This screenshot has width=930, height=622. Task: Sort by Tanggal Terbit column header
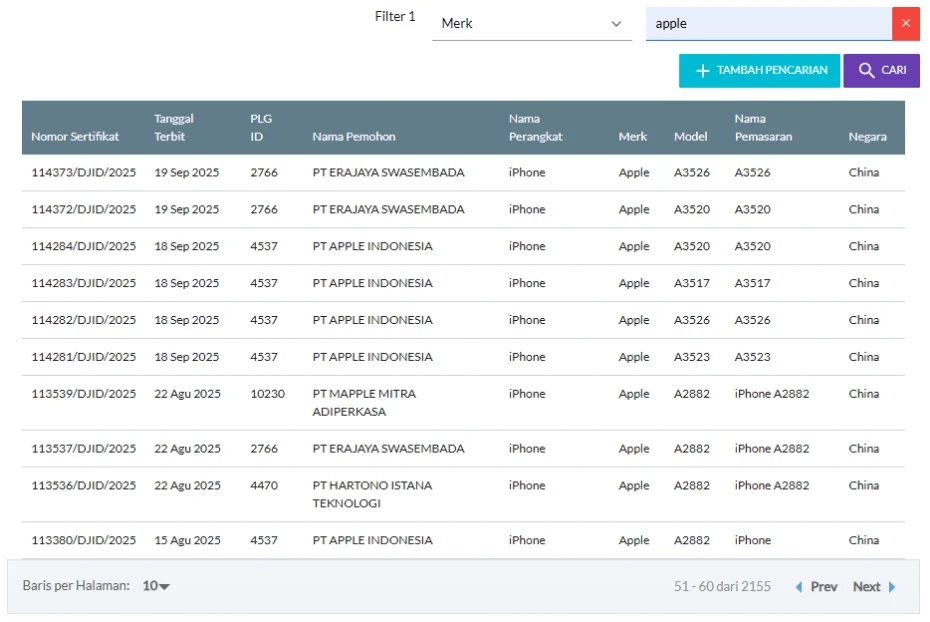174,128
